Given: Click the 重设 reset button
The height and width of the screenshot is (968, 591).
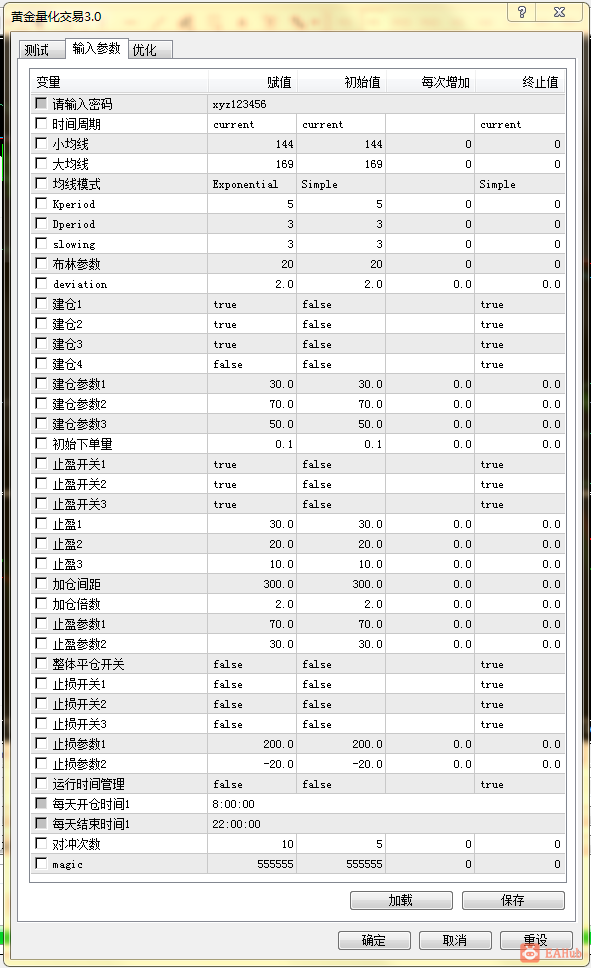Looking at the screenshot, I should (x=536, y=940).
